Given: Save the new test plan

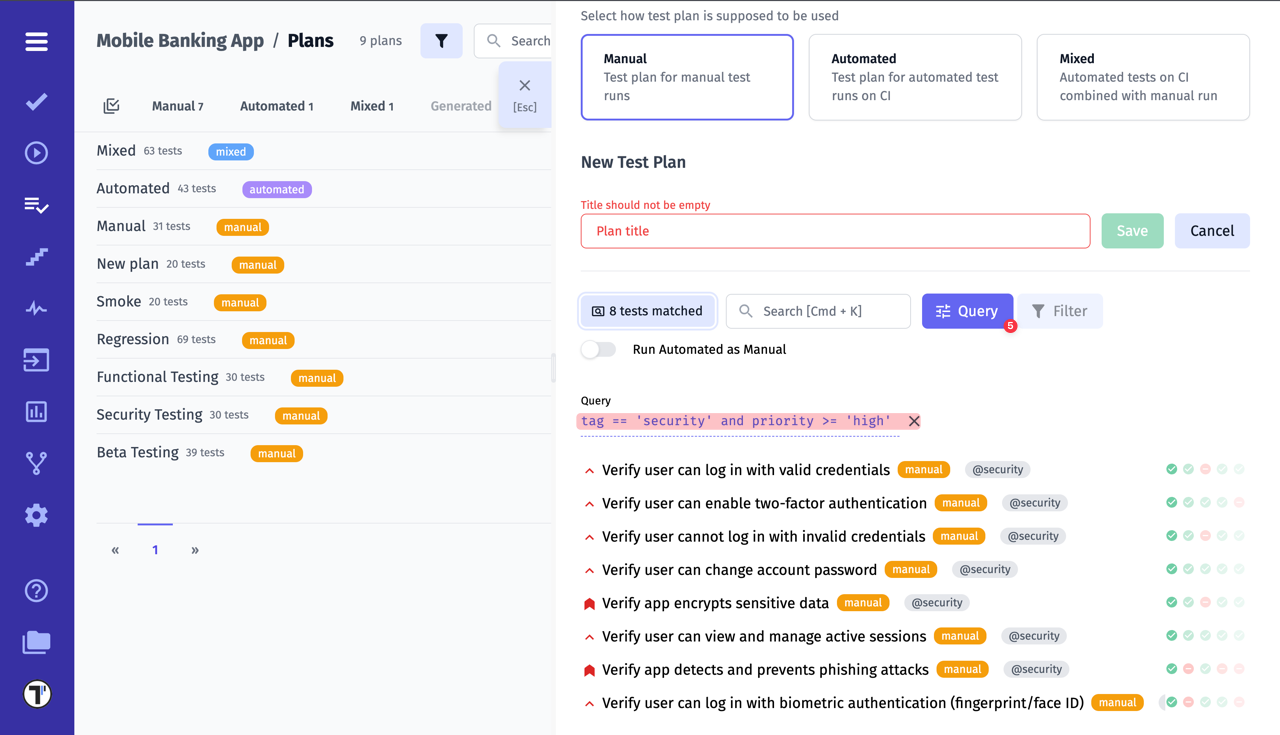Looking at the screenshot, I should pyautogui.click(x=1132, y=230).
